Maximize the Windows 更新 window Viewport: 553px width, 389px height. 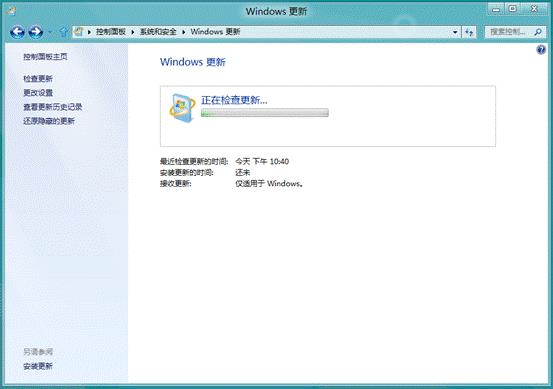pos(513,9)
